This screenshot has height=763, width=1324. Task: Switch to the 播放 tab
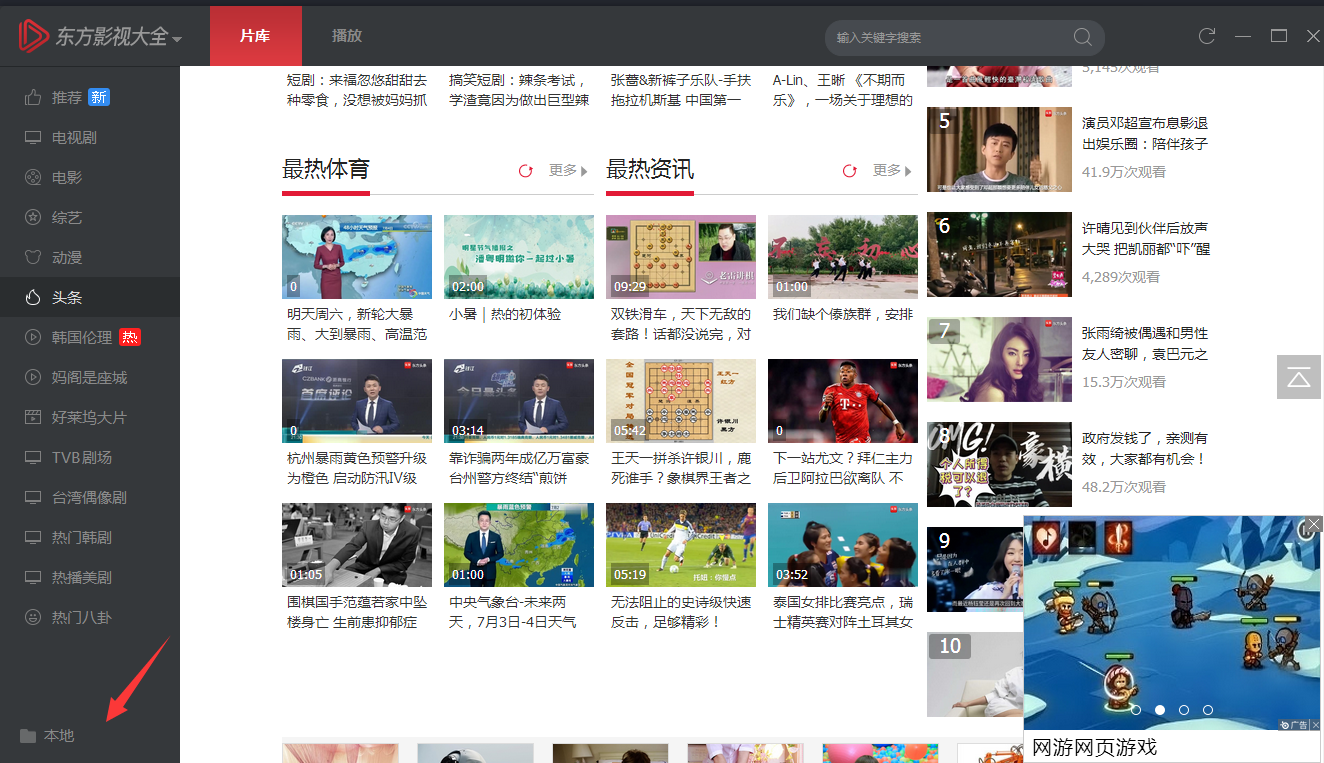coord(347,36)
